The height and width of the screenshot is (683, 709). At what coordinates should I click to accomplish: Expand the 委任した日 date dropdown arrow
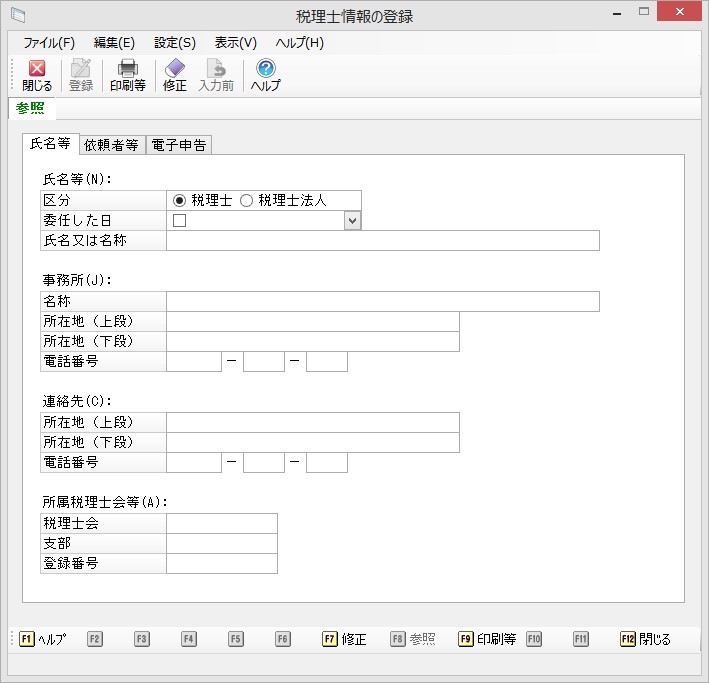pos(351,220)
